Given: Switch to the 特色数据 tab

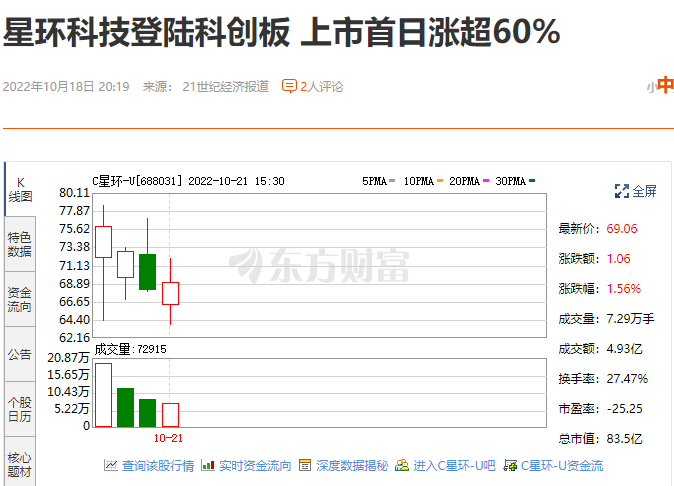Looking at the screenshot, I should (20, 244).
